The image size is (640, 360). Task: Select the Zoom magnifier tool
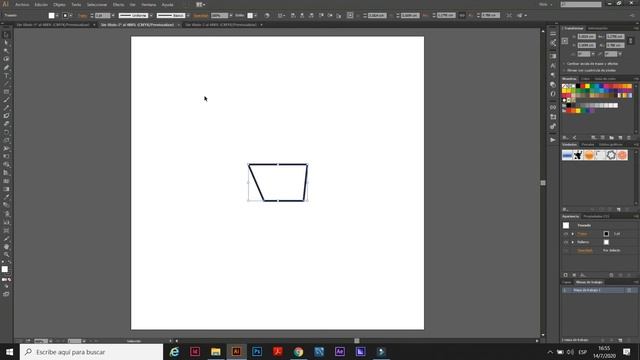6,255
